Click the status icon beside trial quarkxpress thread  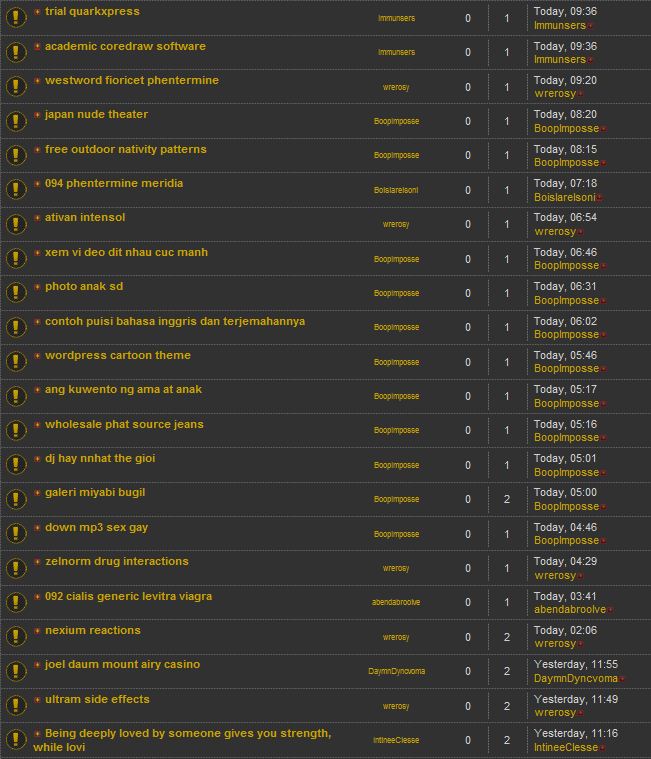15,18
